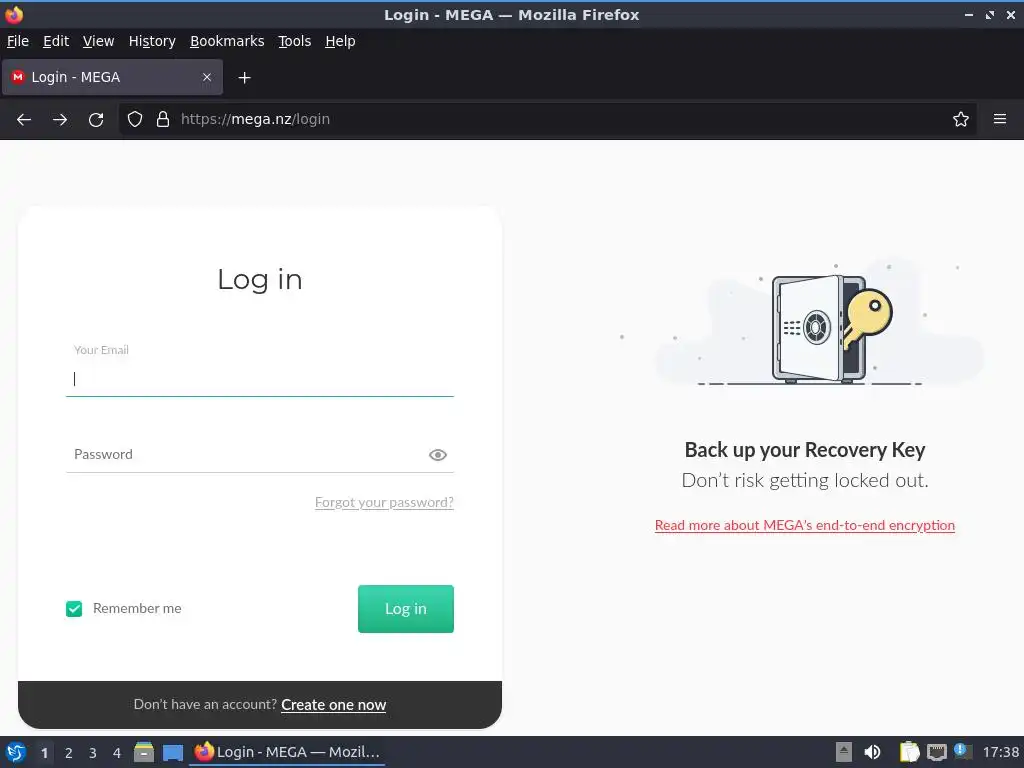Click the browser forward arrow
The image size is (1024, 768).
60,120
